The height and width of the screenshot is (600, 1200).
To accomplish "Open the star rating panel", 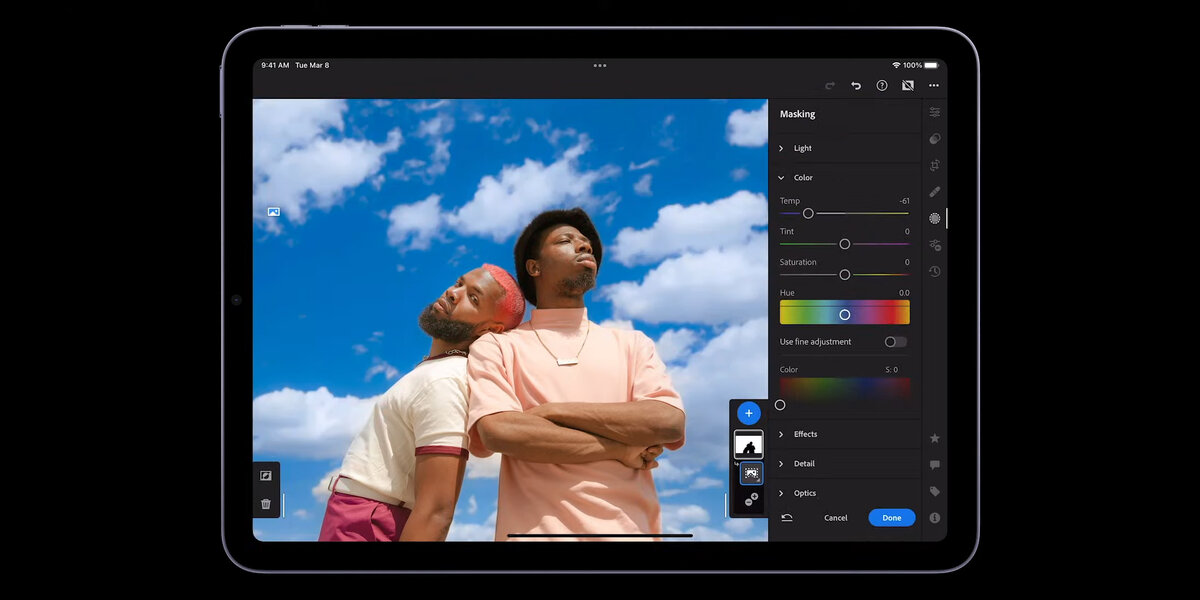I will (935, 438).
